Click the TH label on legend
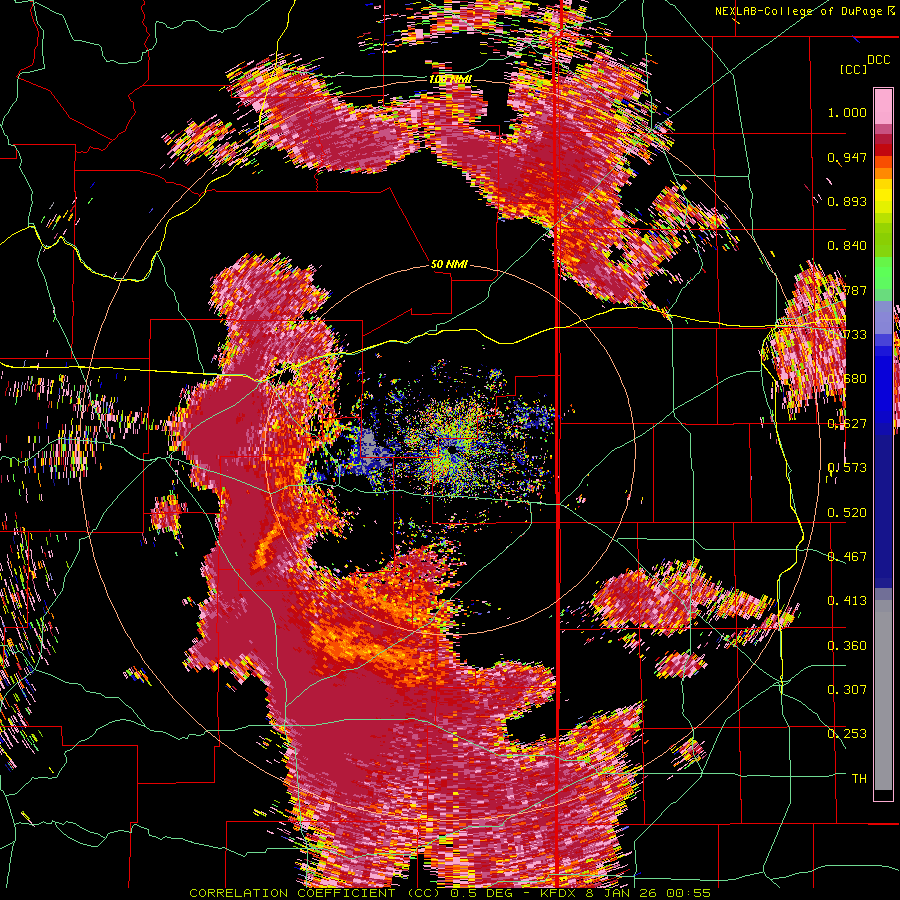The width and height of the screenshot is (900, 900). 859,778
